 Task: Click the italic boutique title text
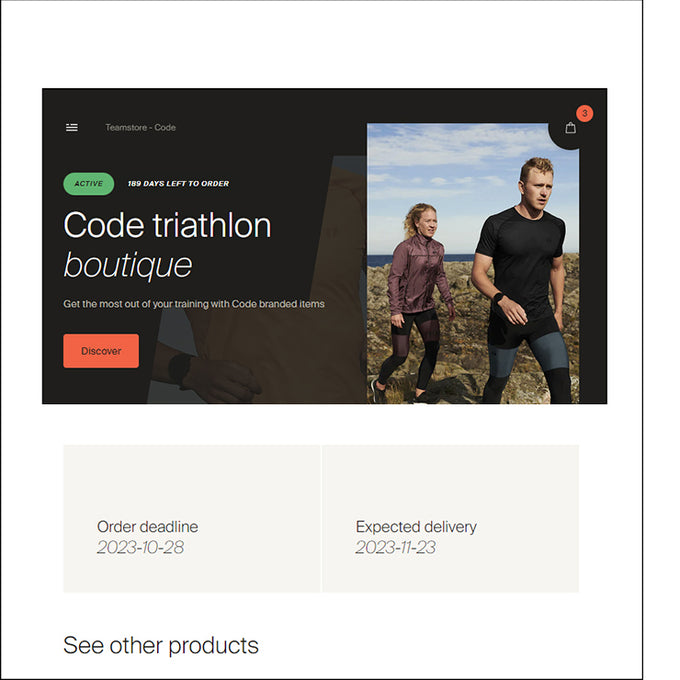pos(128,265)
